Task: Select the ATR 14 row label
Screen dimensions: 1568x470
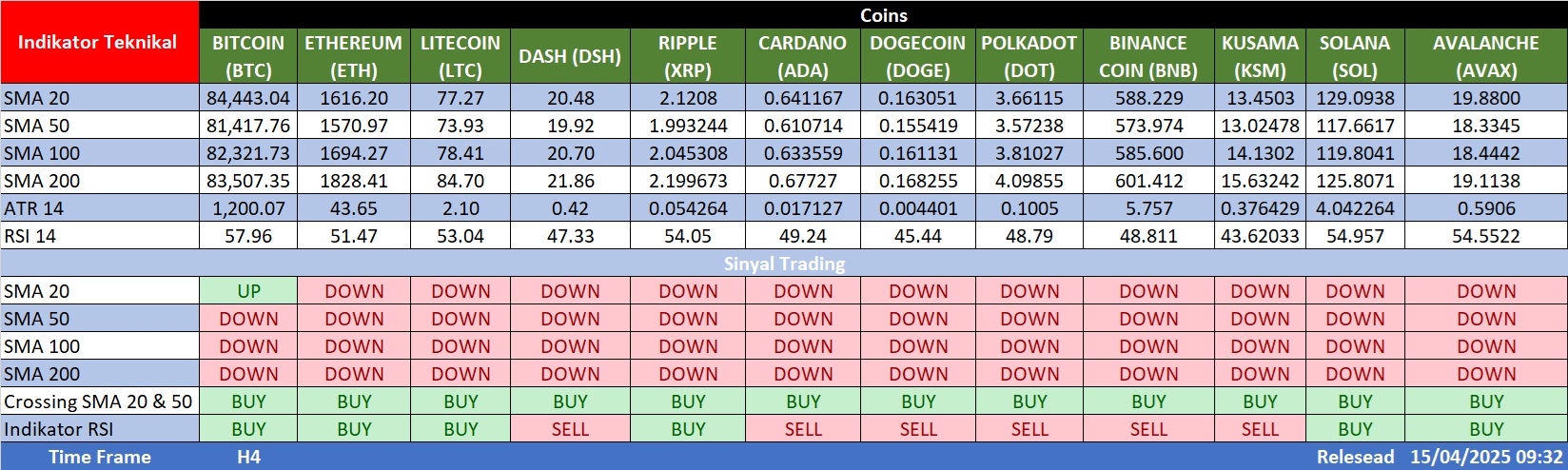Action: (x=34, y=208)
